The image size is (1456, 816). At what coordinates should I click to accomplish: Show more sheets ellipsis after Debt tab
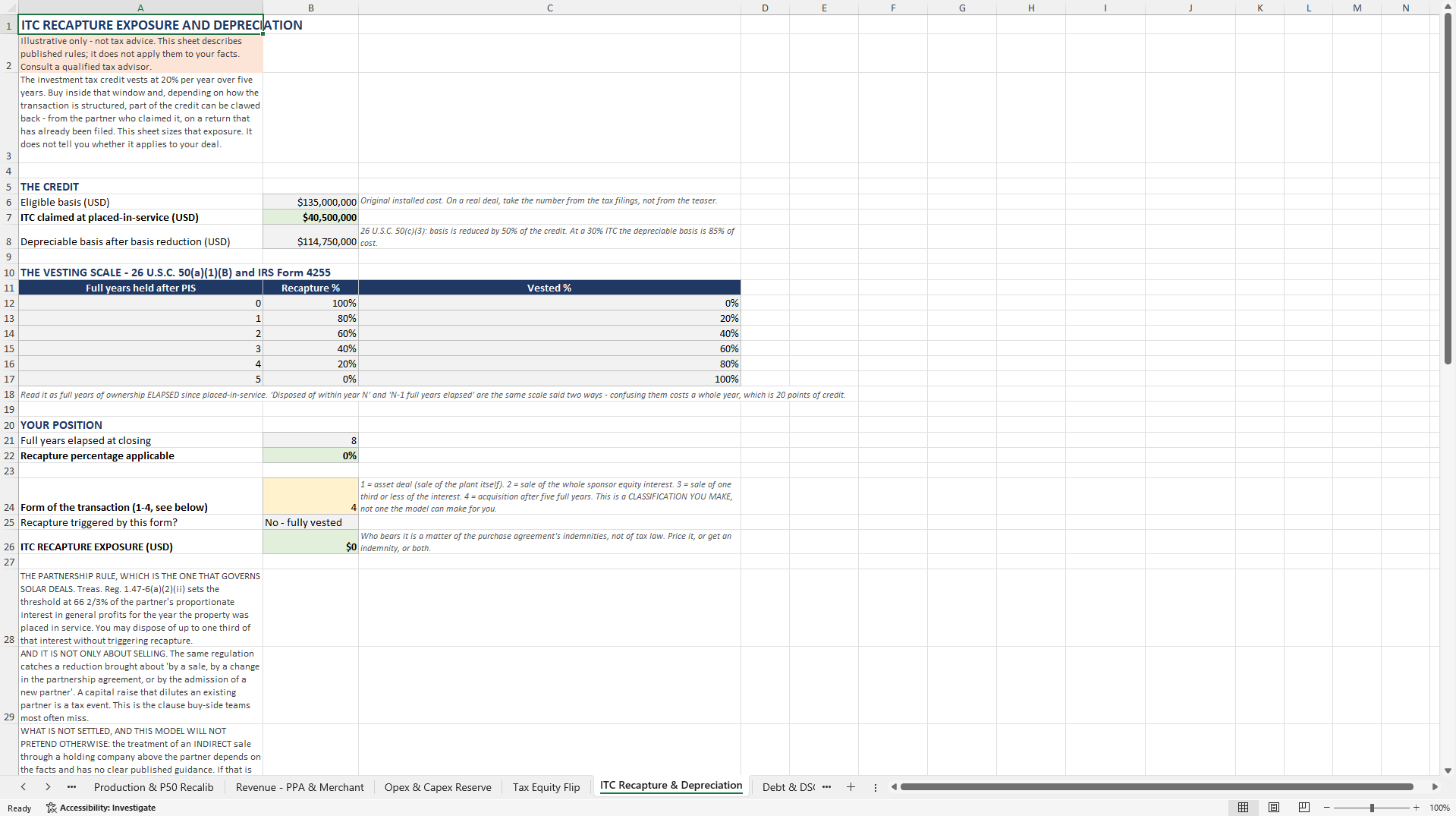pos(826,787)
